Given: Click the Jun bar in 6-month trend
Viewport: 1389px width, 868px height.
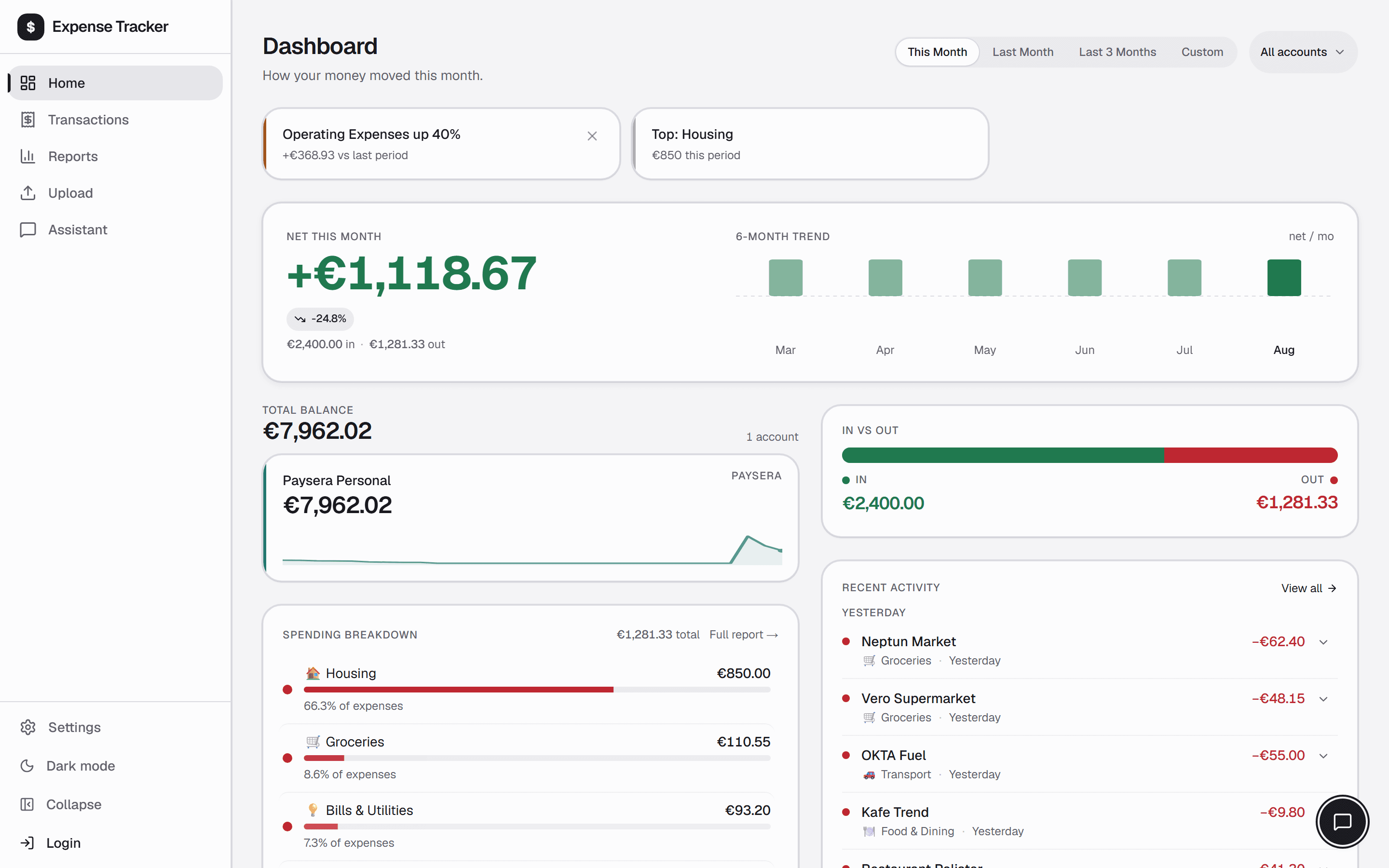Looking at the screenshot, I should pyautogui.click(x=1084, y=278).
